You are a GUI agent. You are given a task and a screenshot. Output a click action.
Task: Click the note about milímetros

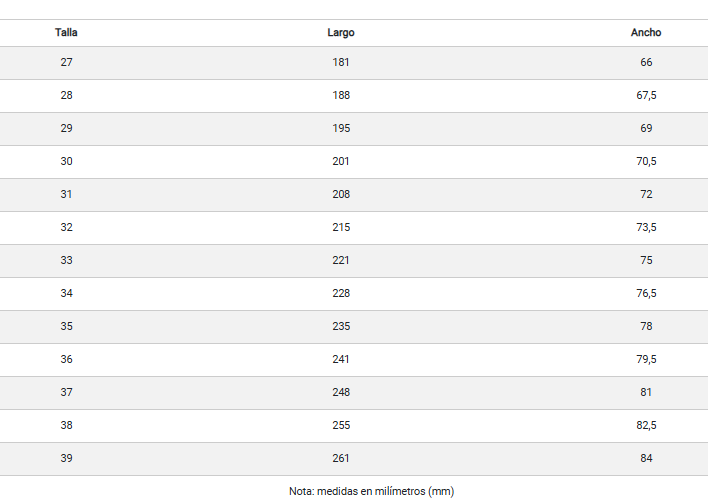pyautogui.click(x=372, y=491)
